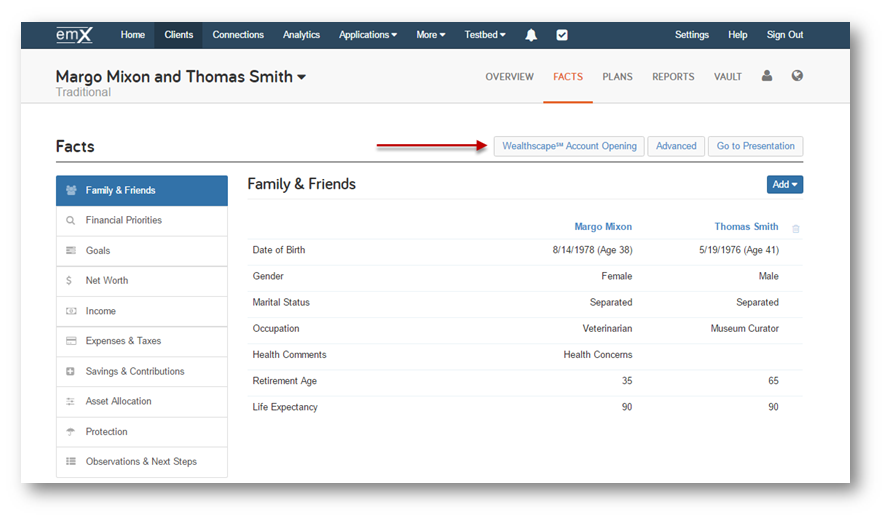This screenshot has height=518, width=885.
Task: Open Thomas Smith's name link
Action: [x=746, y=227]
